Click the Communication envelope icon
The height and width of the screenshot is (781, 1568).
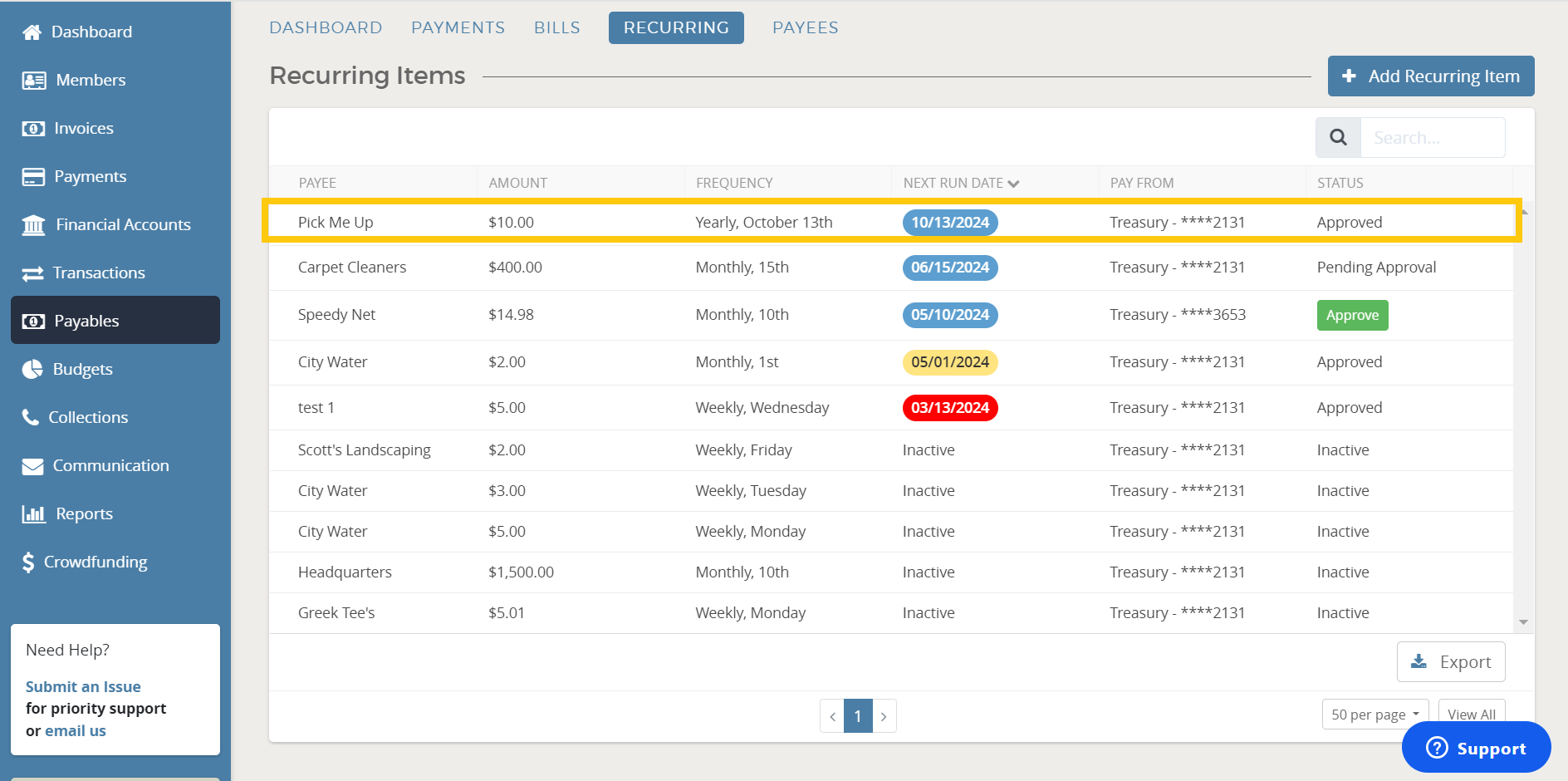tap(32, 466)
